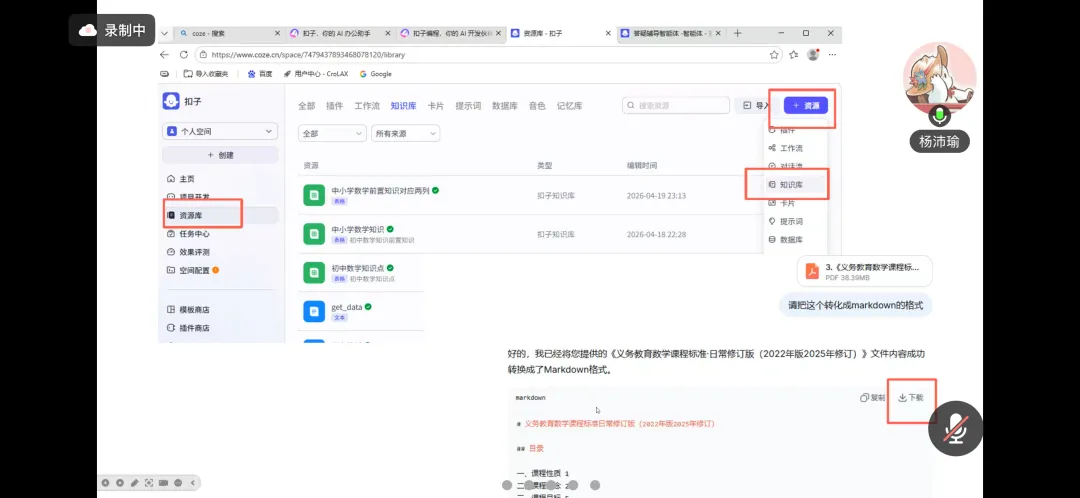Image resolution: width=1080 pixels, height=498 pixels.
Task: Click 杨沛瑜 participant avatar
Action: pos(939,77)
